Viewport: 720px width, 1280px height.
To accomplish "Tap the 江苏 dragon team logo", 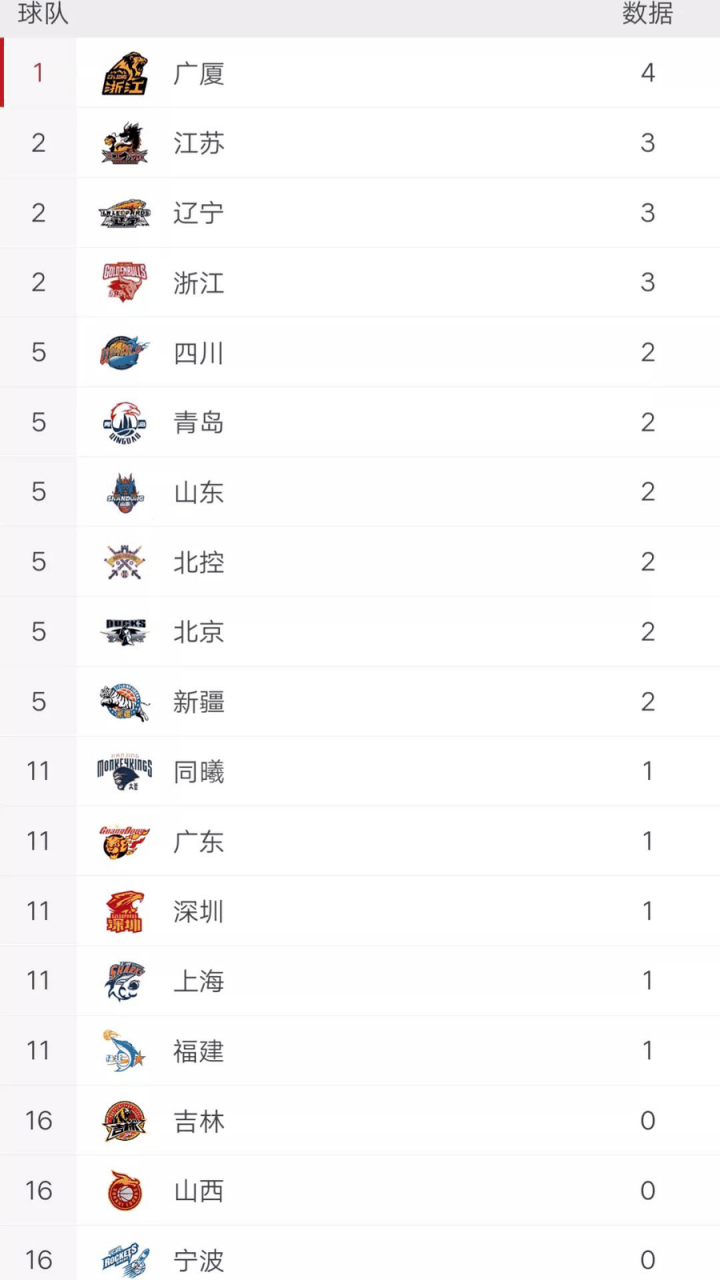I will click(x=125, y=143).
